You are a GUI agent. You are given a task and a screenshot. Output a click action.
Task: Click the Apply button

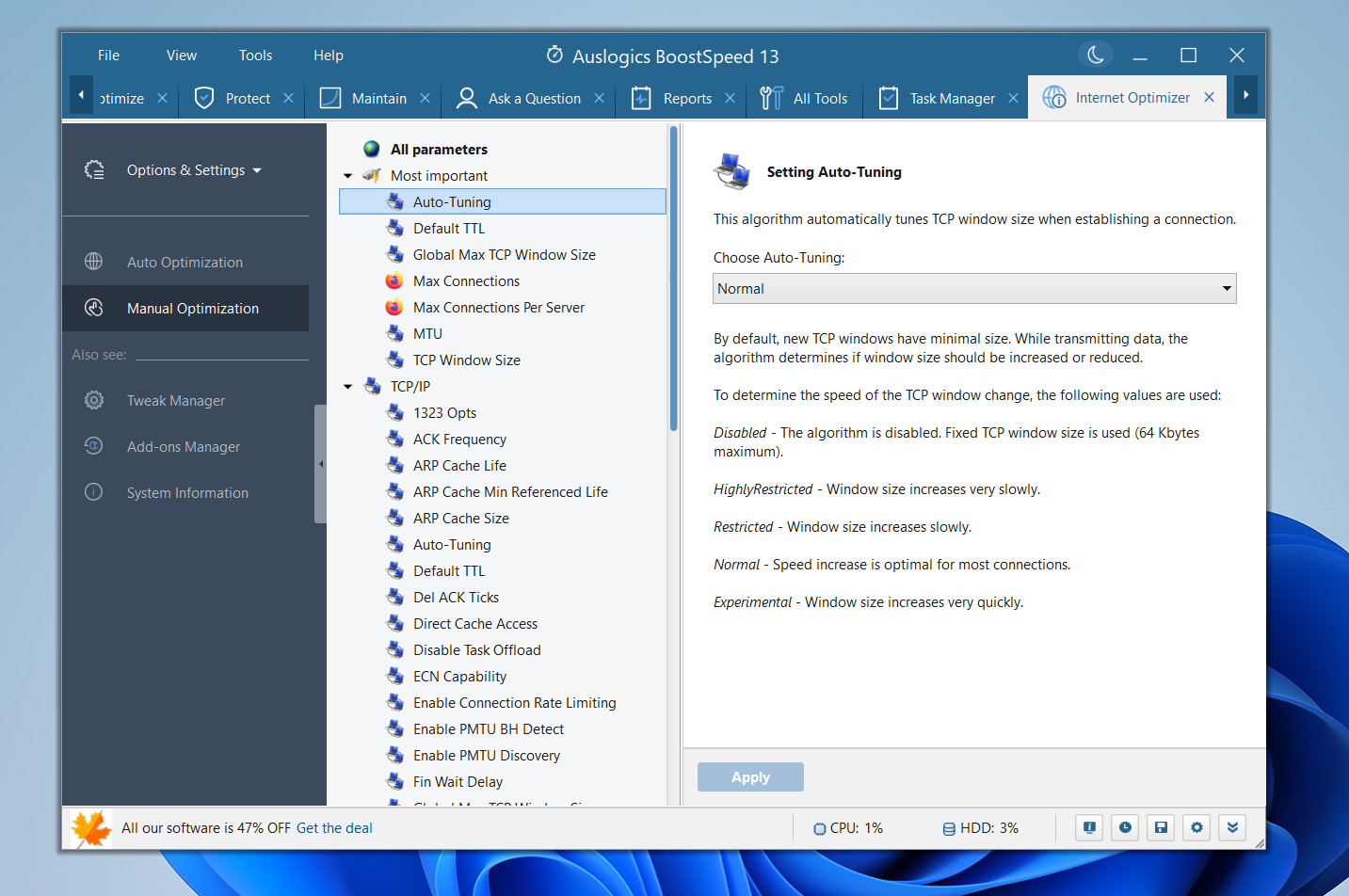click(750, 777)
